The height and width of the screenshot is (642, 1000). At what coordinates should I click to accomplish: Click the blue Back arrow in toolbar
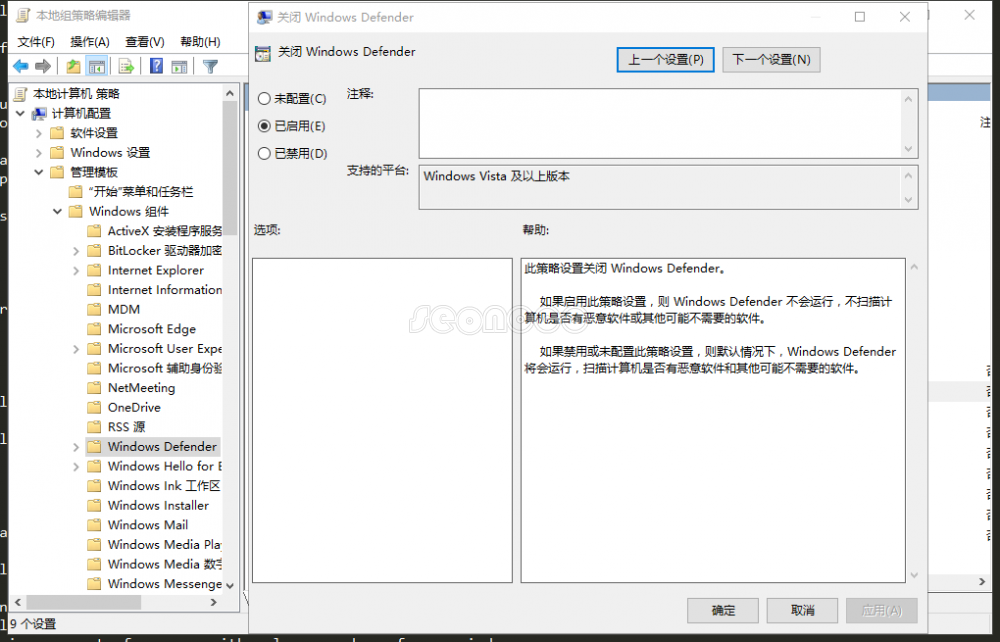20,66
